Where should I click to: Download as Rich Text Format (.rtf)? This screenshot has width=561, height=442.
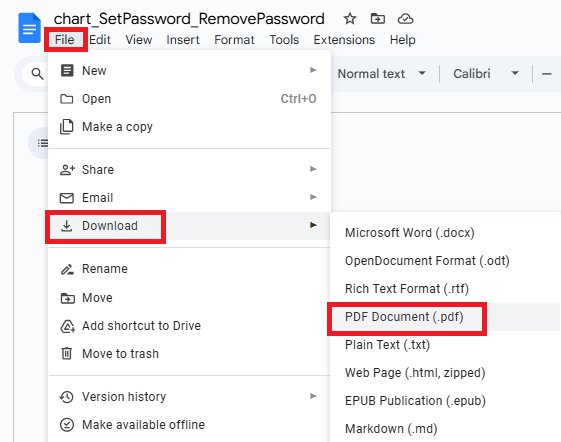click(445, 289)
